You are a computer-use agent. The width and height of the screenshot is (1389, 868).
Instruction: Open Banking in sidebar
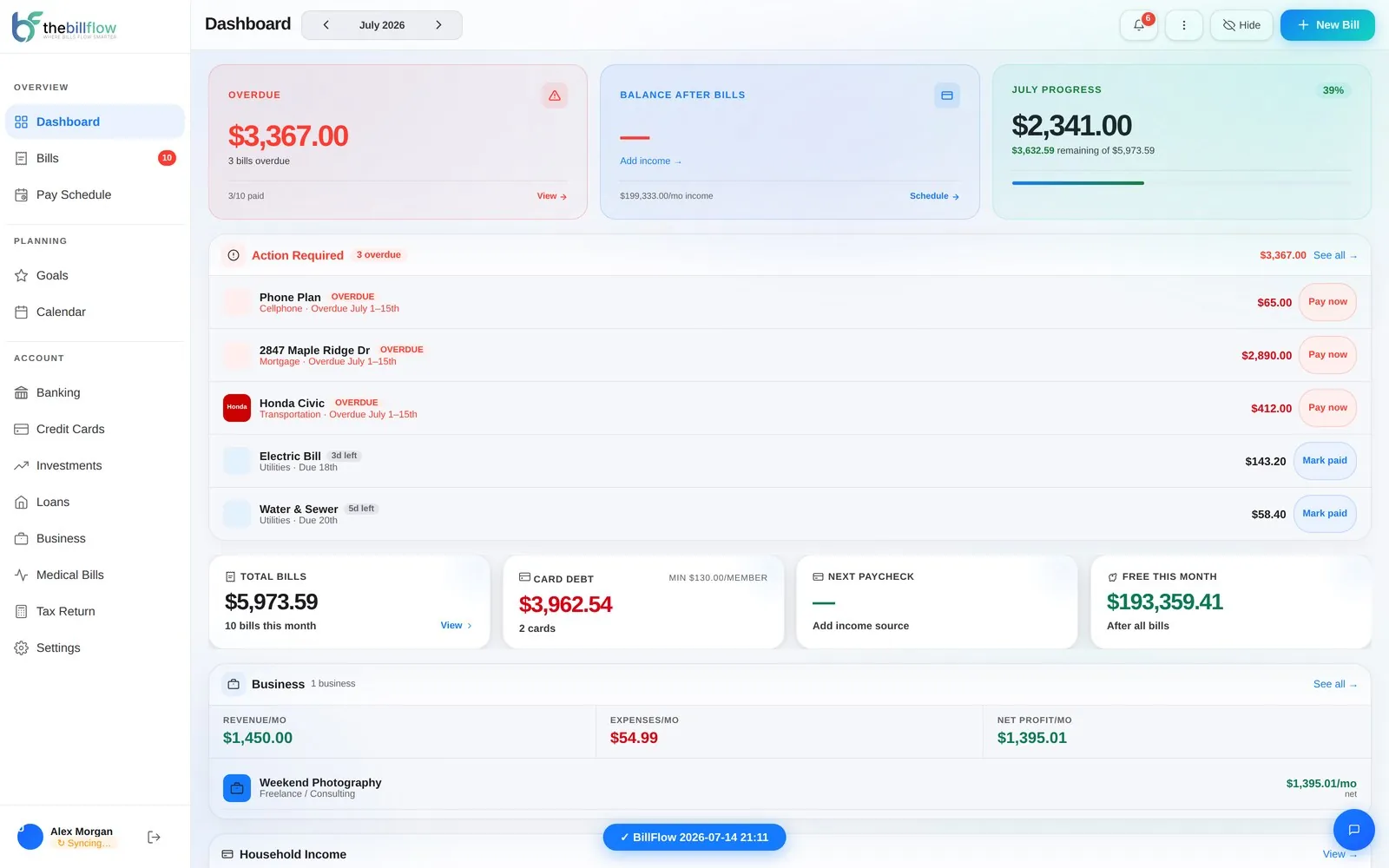click(x=95, y=392)
